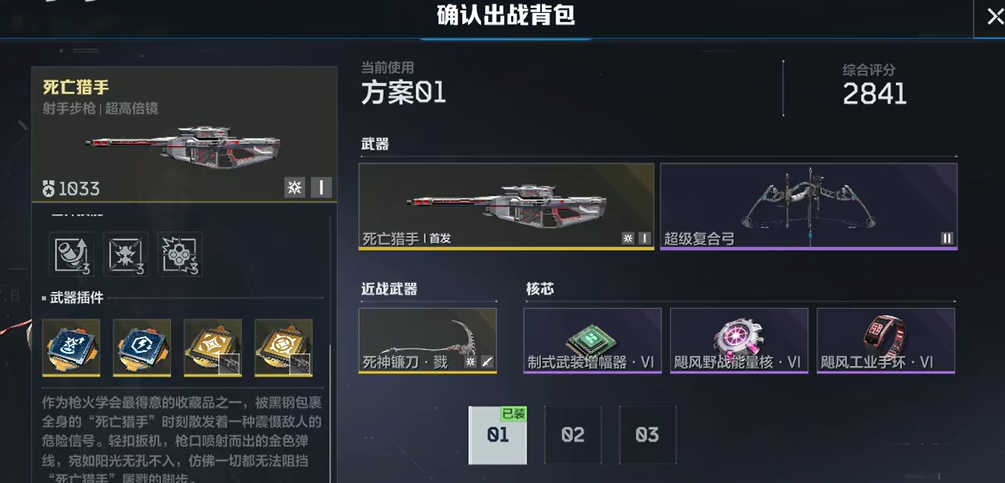Open the 死亡猎手 primary weapon slot
This screenshot has width=1005, height=483.
pyautogui.click(x=506, y=206)
